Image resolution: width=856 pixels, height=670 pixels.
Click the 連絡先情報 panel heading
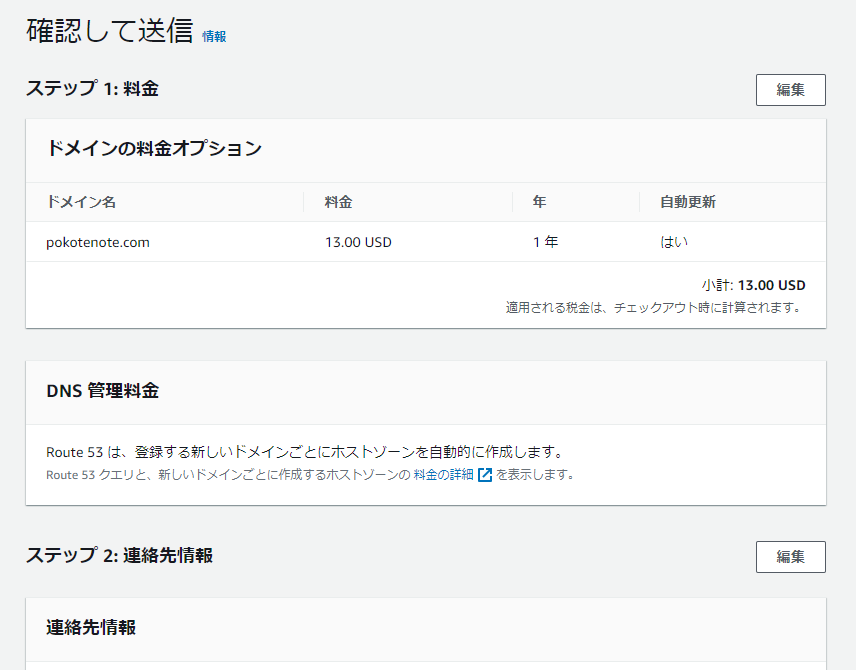91,627
